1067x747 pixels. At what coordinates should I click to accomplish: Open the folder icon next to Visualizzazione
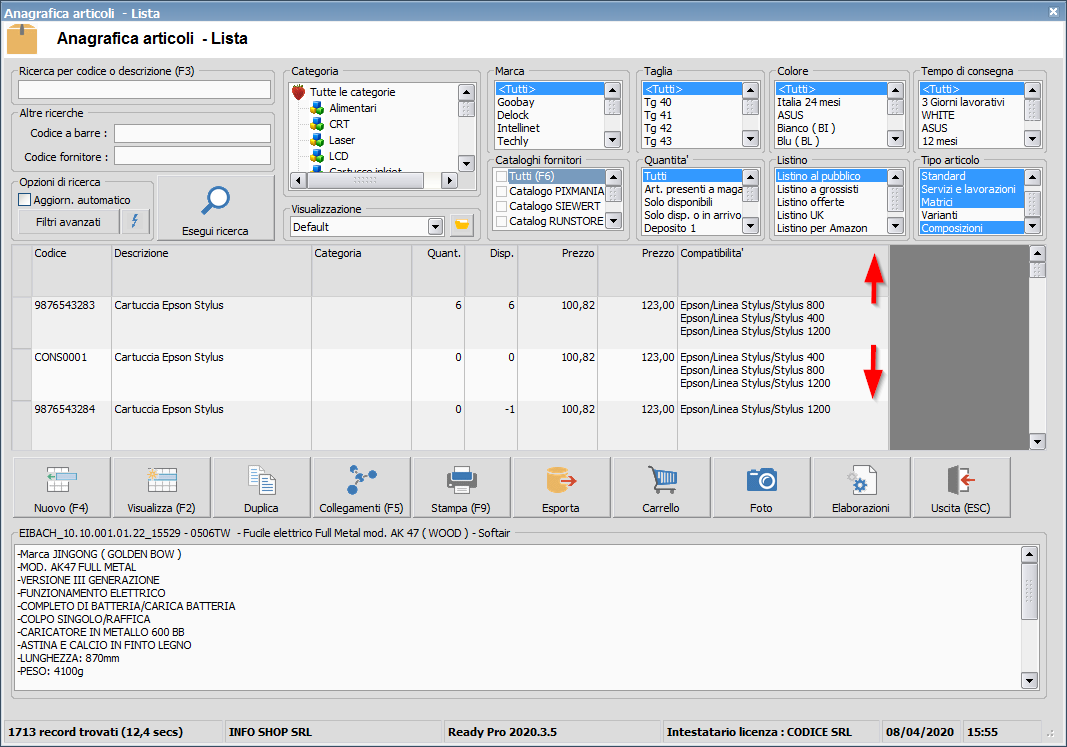pos(461,226)
